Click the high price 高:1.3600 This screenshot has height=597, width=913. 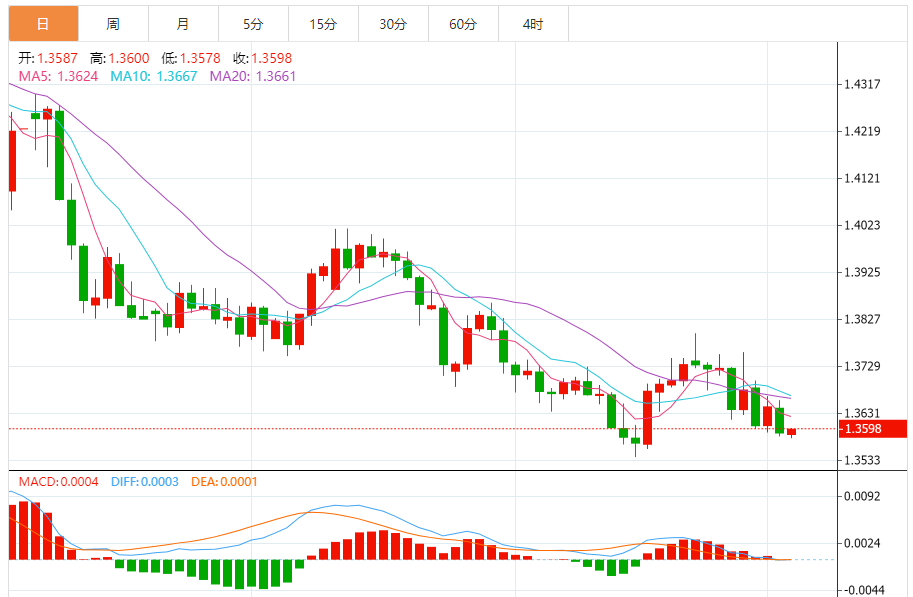[120, 58]
